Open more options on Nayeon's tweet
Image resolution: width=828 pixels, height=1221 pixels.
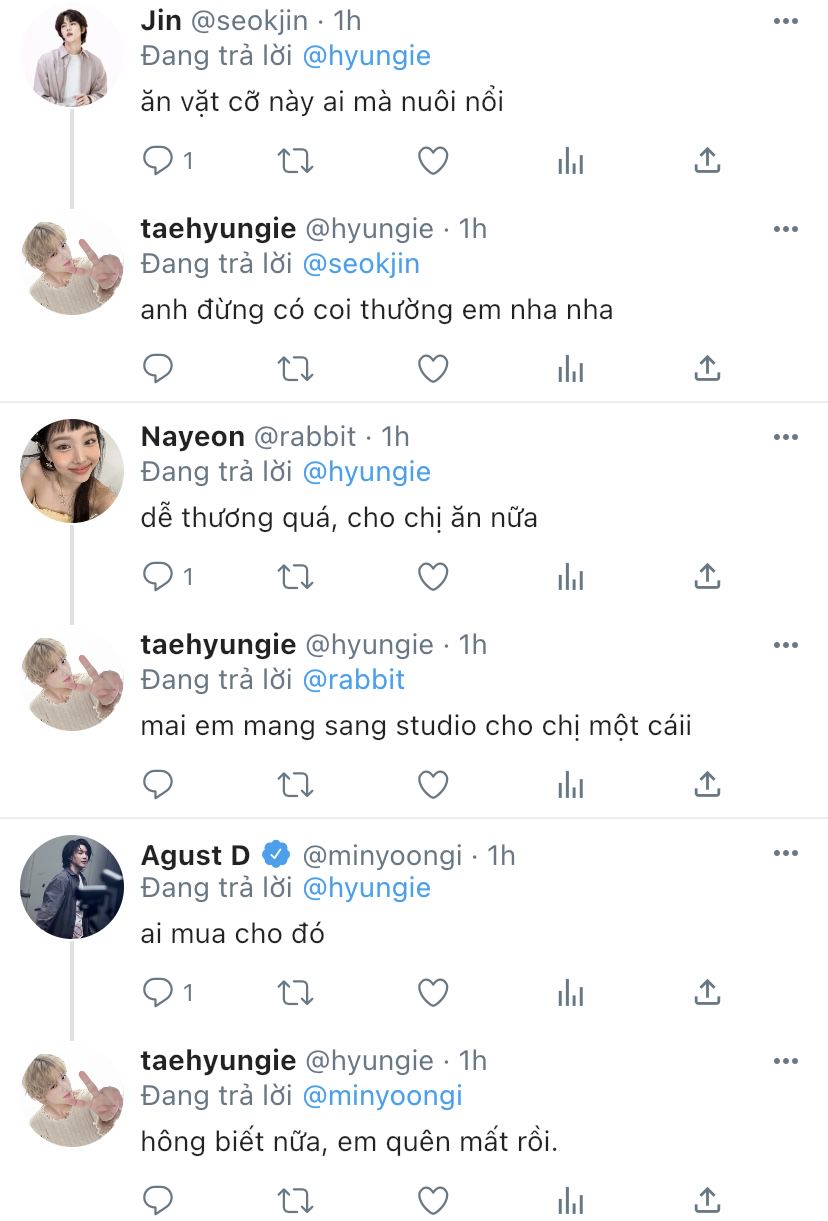(786, 437)
